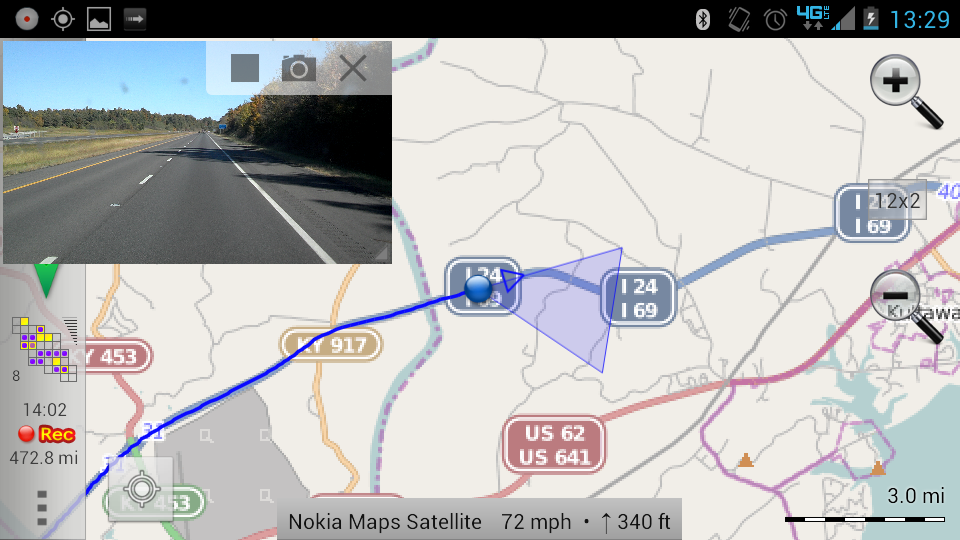The height and width of the screenshot is (540, 960).
Task: Open the picture notification icon
Action: [99, 19]
